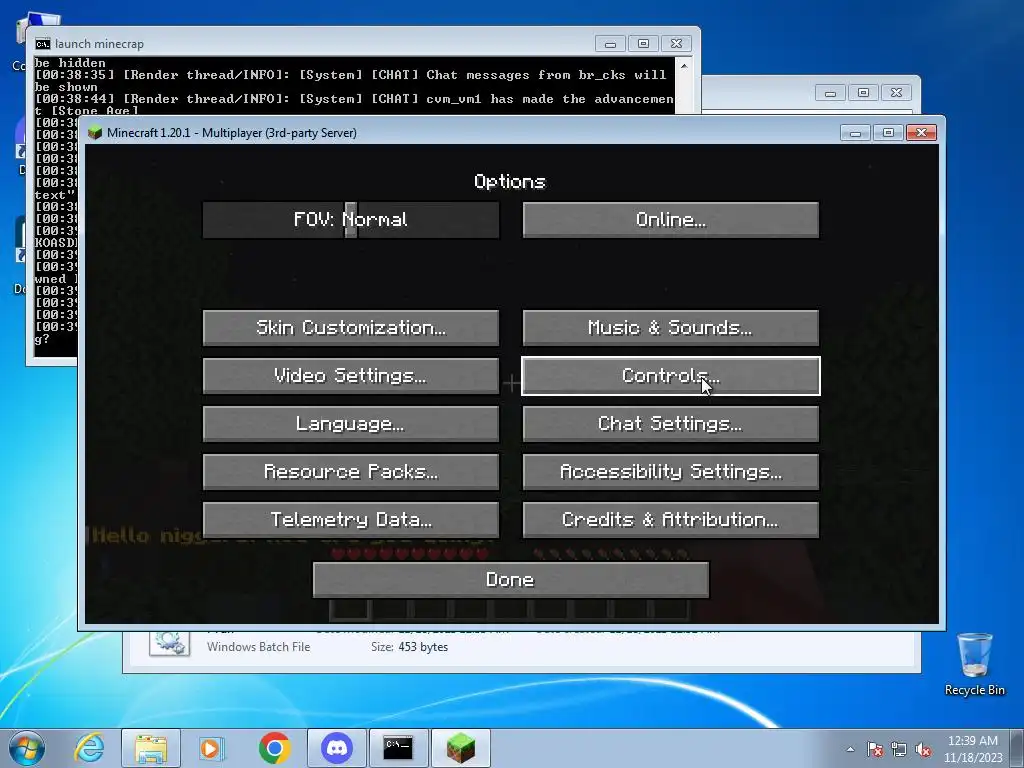Image resolution: width=1024 pixels, height=768 pixels.
Task: Click the 'Options' heading text
Action: [x=510, y=182]
